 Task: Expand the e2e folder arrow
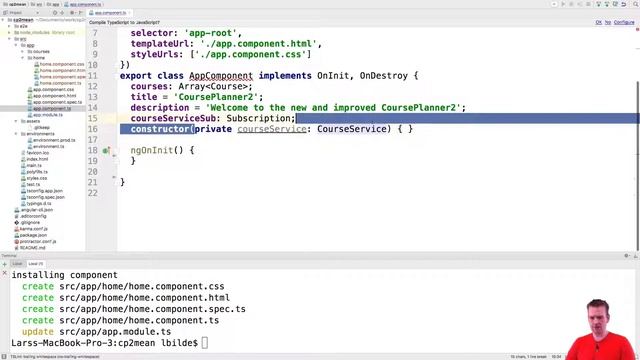[9, 26]
